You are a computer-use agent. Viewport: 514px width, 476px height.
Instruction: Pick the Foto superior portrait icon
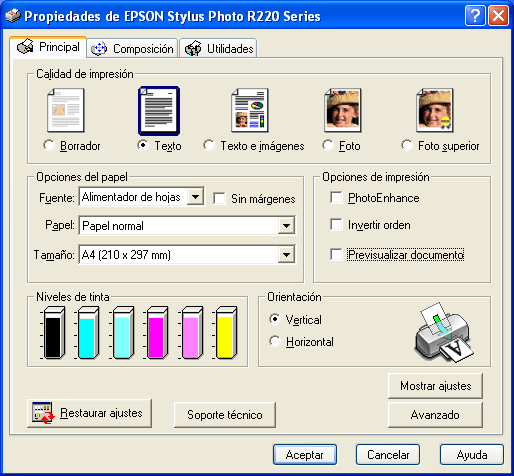pyautogui.click(x=435, y=111)
